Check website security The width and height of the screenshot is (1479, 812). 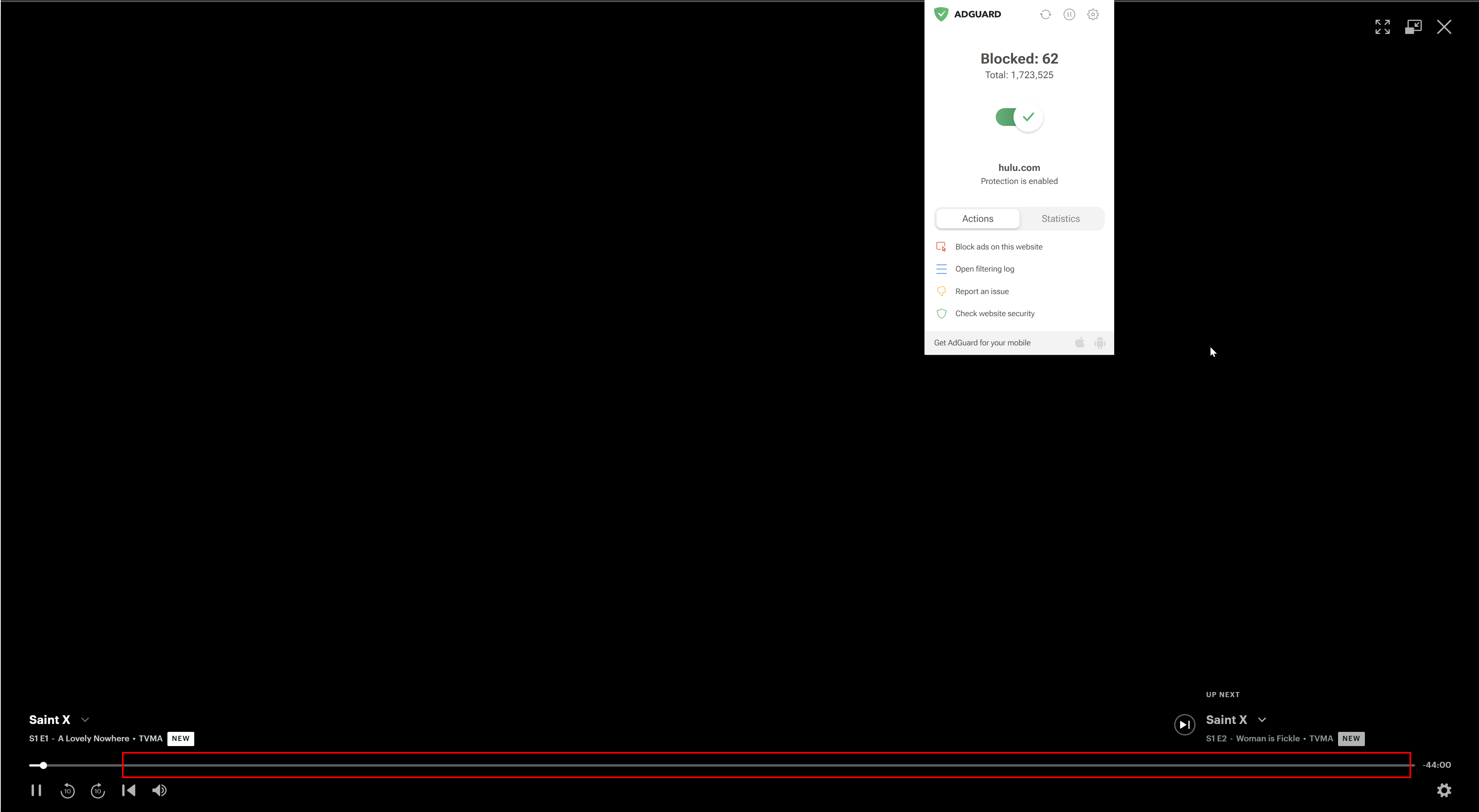pyautogui.click(x=995, y=313)
